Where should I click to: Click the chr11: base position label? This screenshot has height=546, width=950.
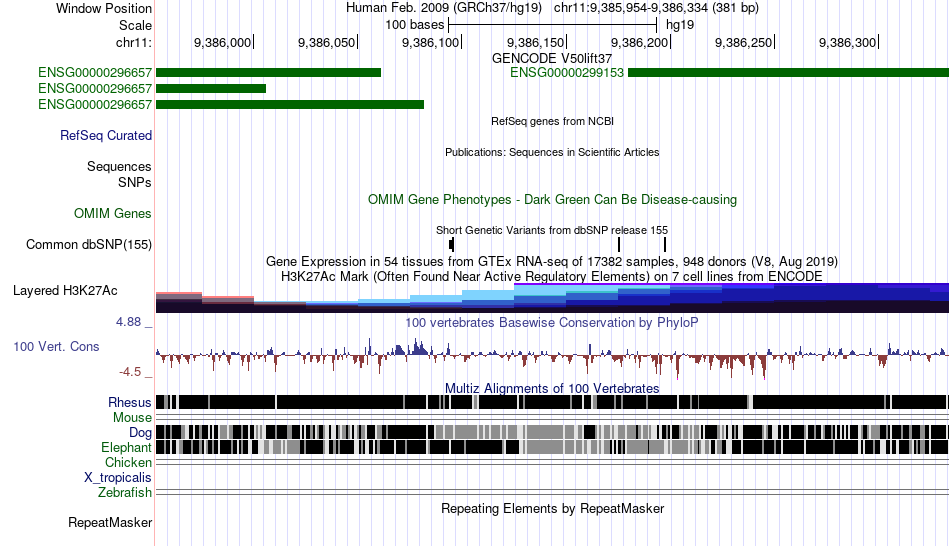(133, 42)
